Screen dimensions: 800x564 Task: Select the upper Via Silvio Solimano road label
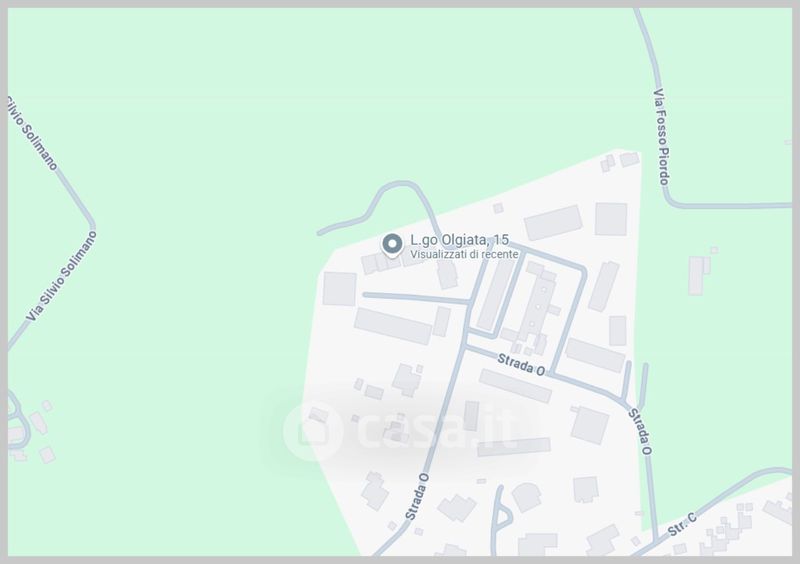tap(32, 133)
